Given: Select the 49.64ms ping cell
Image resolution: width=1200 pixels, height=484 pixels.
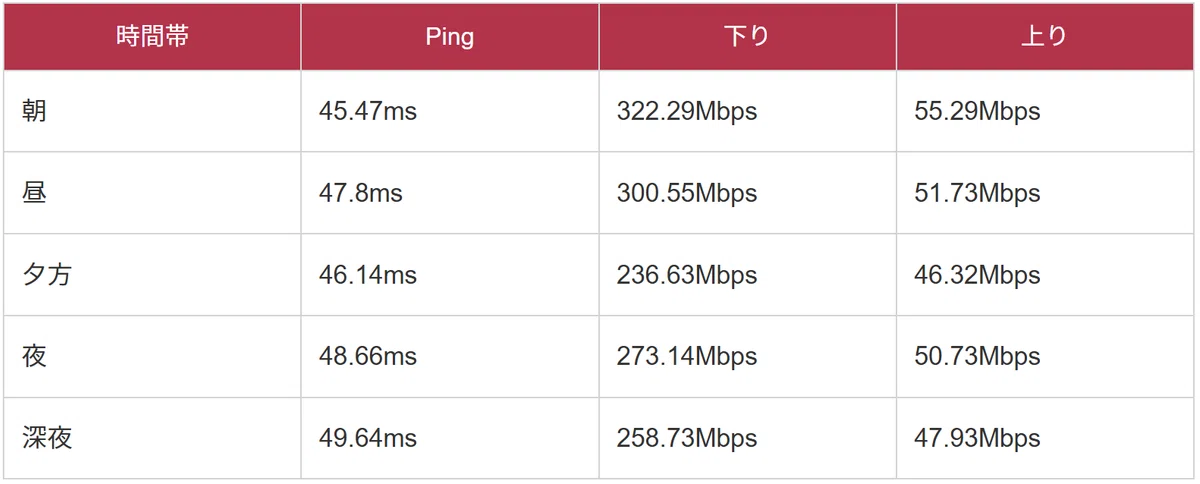Looking at the screenshot, I should [450, 438].
